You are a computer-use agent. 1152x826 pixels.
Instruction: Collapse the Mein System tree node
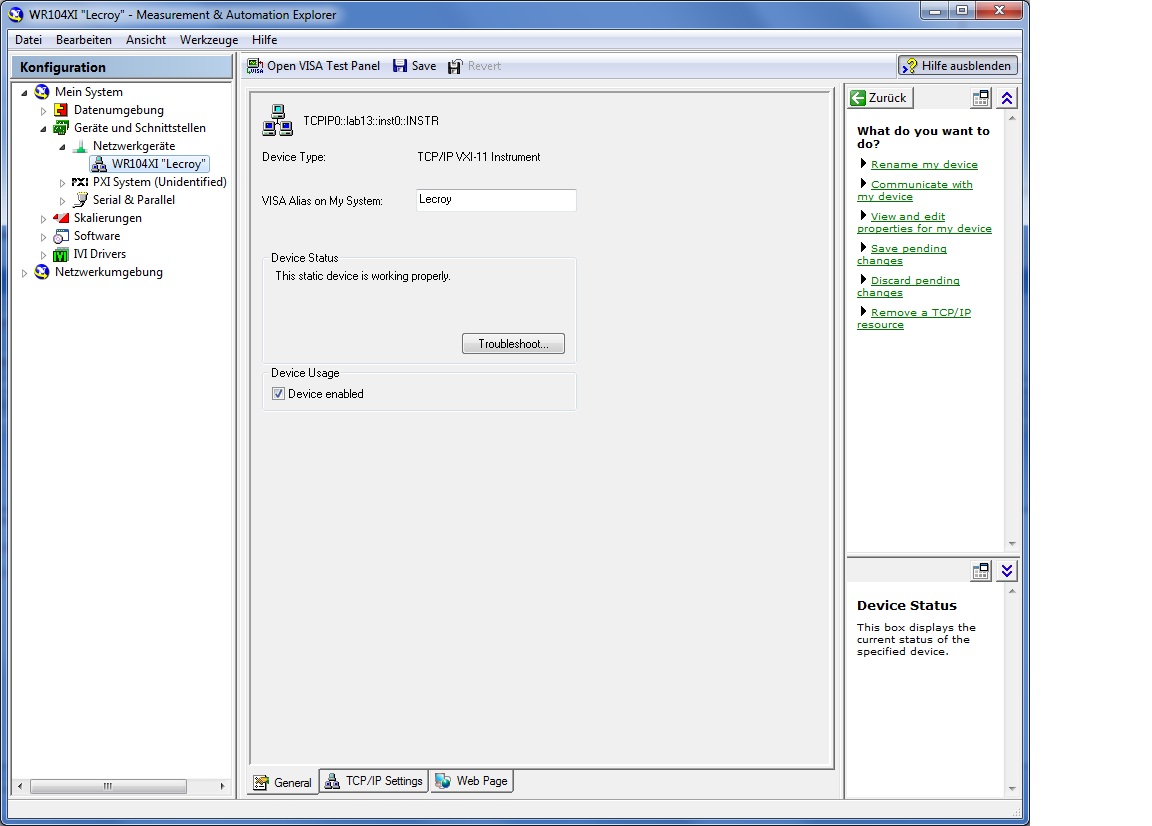point(24,93)
